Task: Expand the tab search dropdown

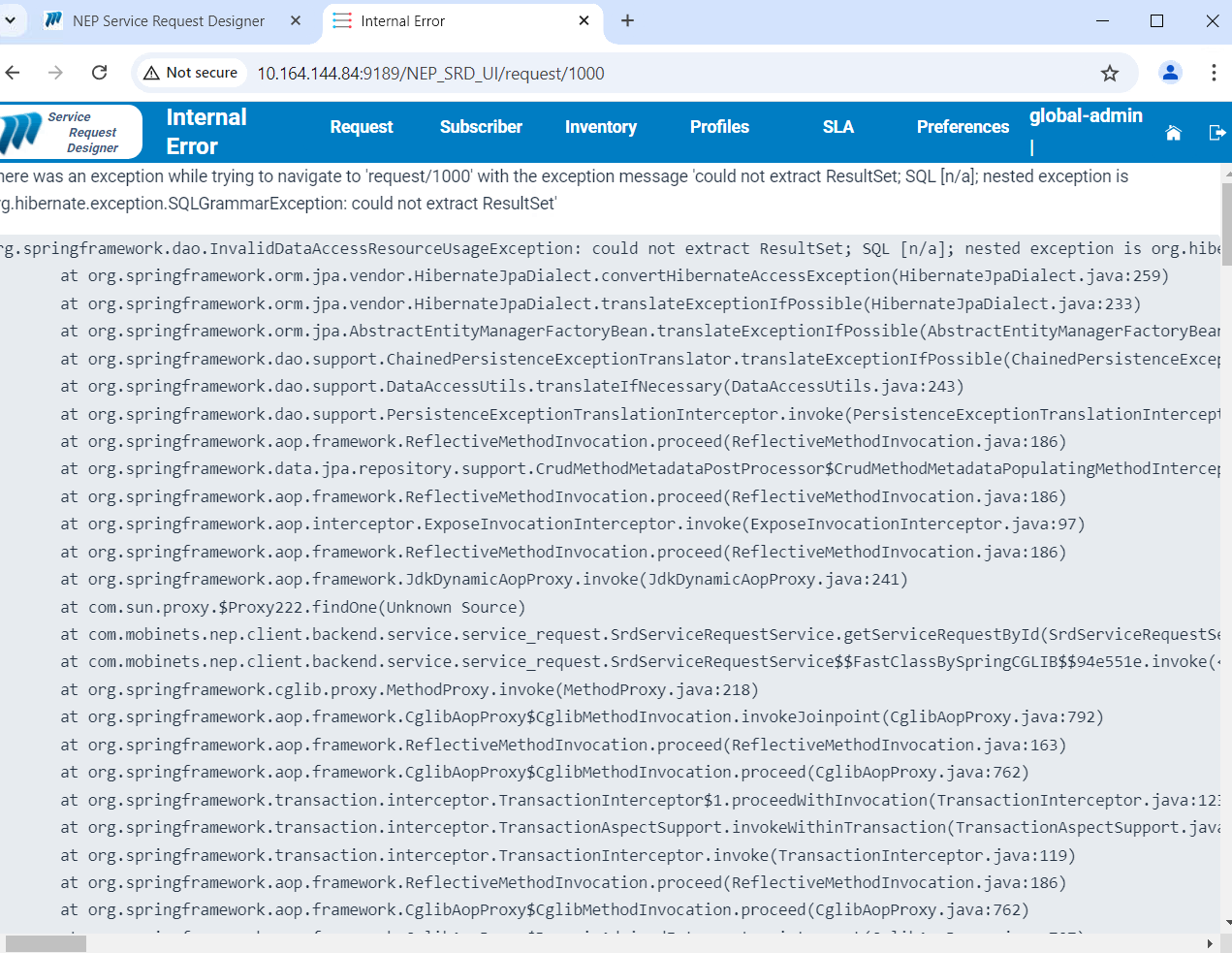Action: pos(10,20)
